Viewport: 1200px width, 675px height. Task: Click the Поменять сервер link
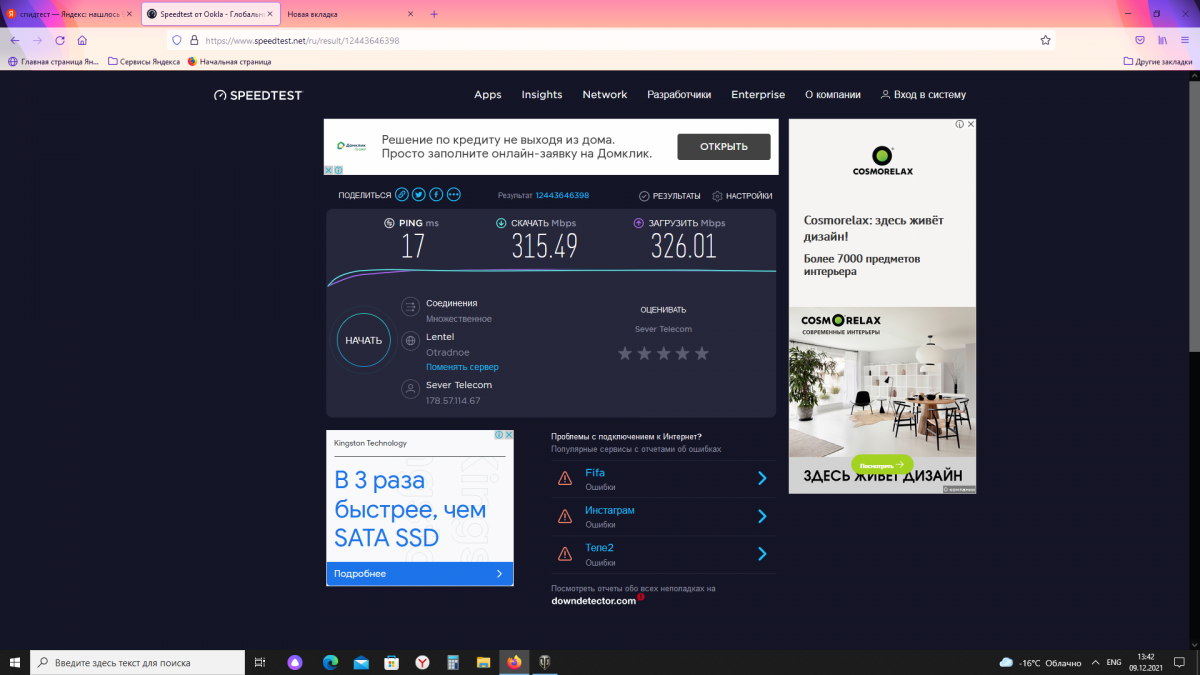tap(462, 367)
